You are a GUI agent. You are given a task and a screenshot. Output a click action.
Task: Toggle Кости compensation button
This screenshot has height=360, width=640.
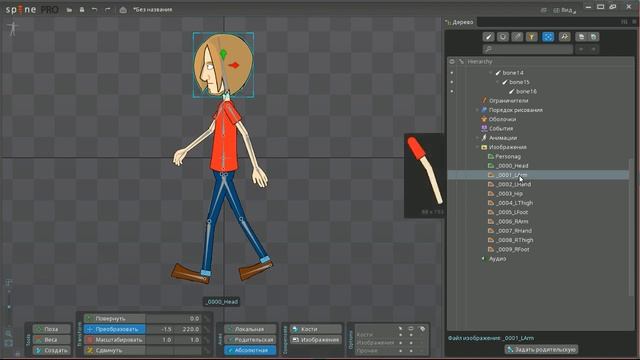point(316,329)
